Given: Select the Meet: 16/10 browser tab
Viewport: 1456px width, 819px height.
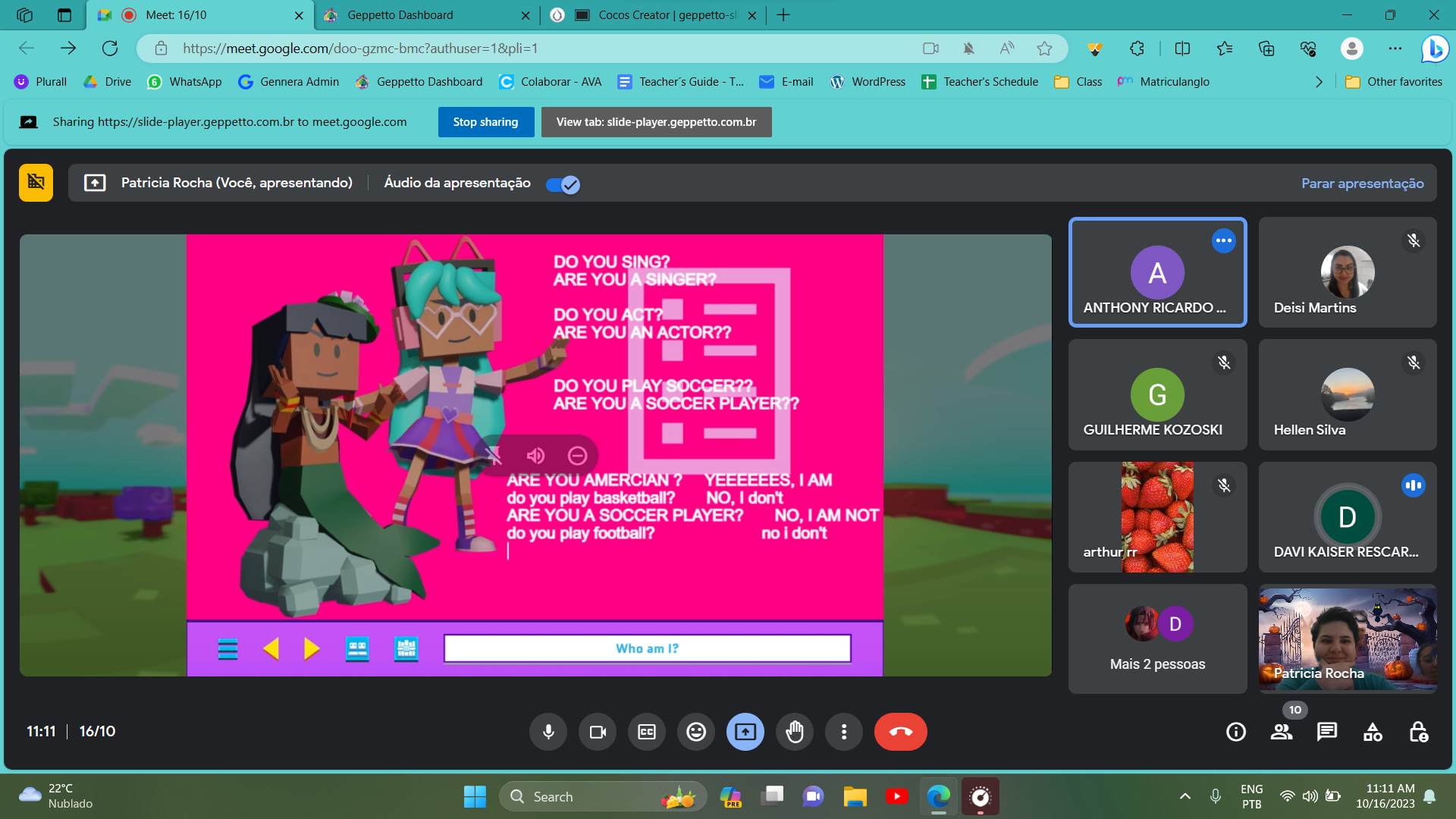Looking at the screenshot, I should pos(201,15).
